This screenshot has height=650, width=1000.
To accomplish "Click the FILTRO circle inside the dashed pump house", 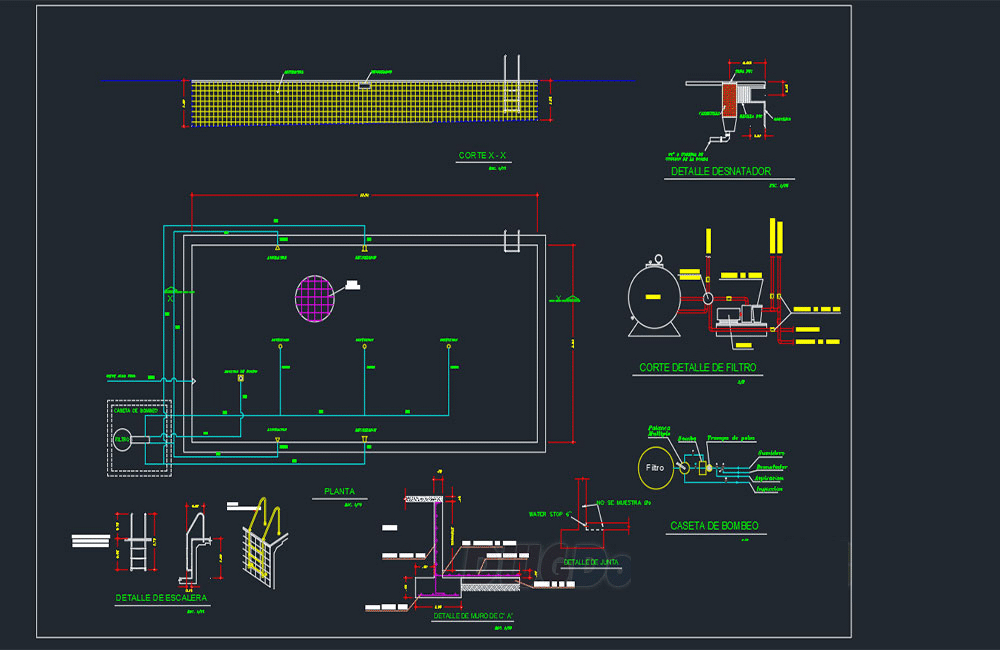I will point(122,439).
